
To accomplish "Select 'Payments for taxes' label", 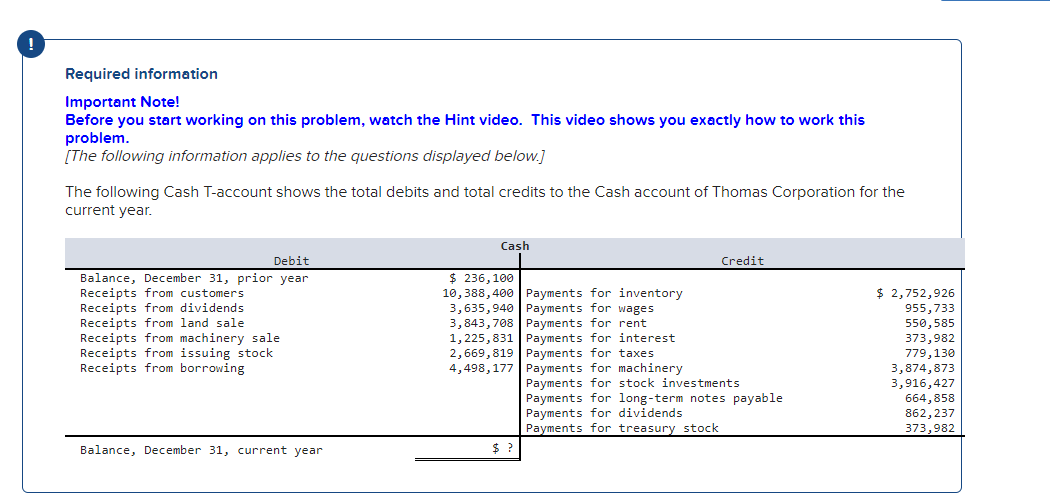I will pos(590,353).
